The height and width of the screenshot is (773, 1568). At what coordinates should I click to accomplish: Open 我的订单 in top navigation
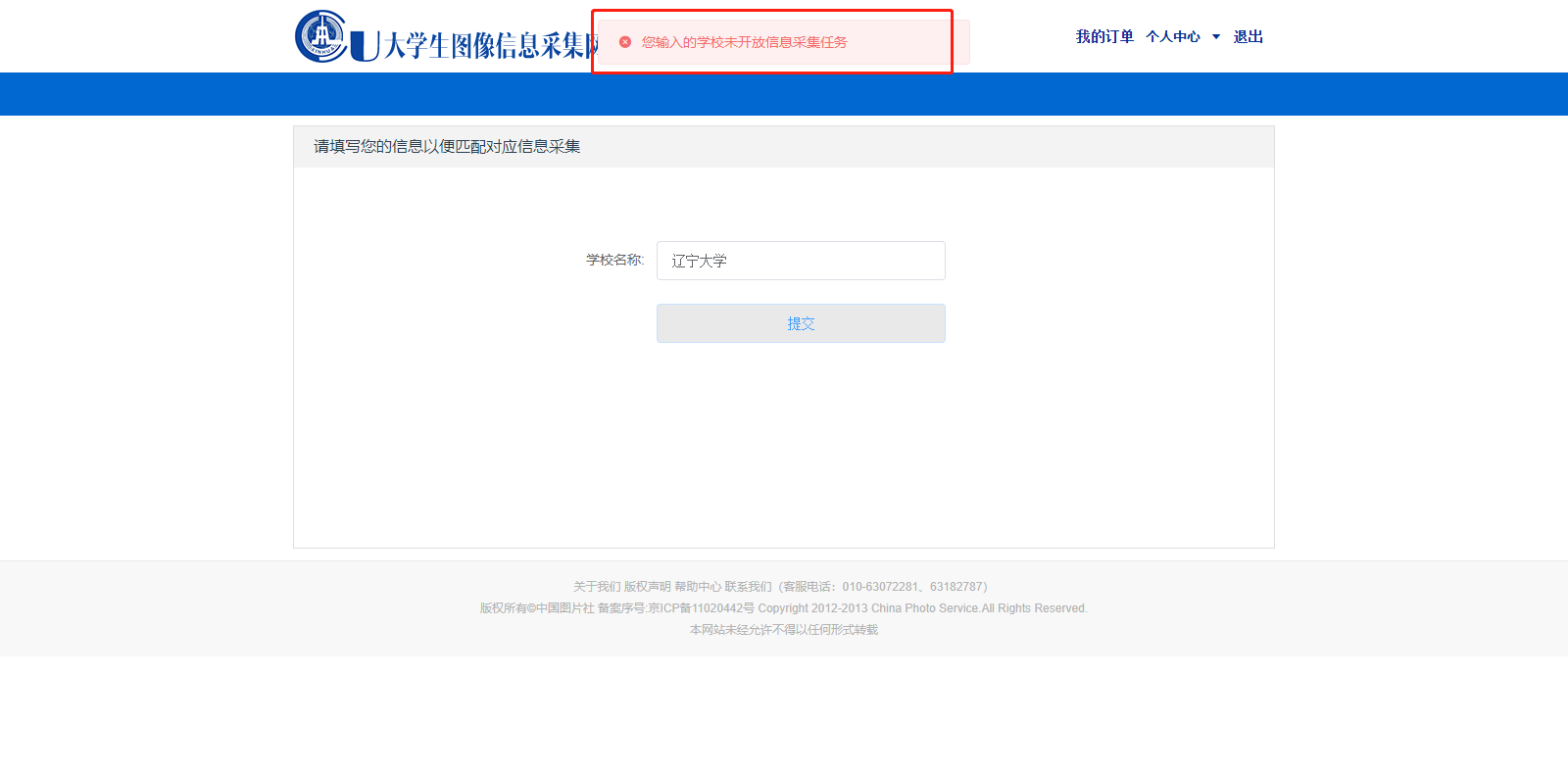[1104, 37]
